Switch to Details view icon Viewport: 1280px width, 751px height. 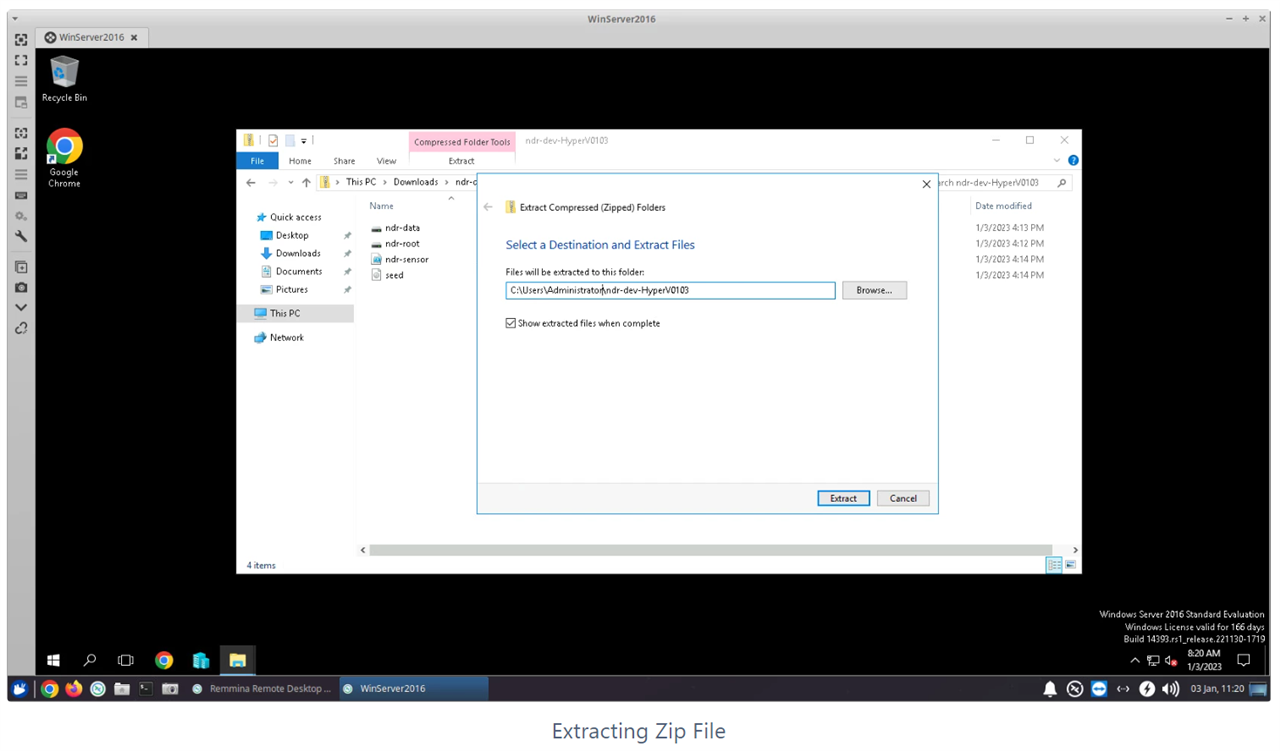point(1054,565)
